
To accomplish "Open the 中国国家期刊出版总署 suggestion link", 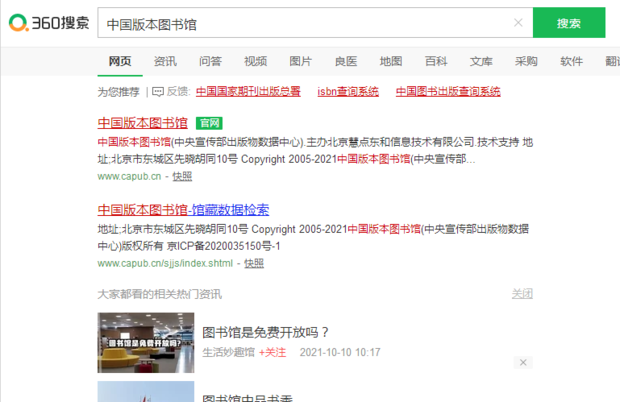I will (248, 92).
